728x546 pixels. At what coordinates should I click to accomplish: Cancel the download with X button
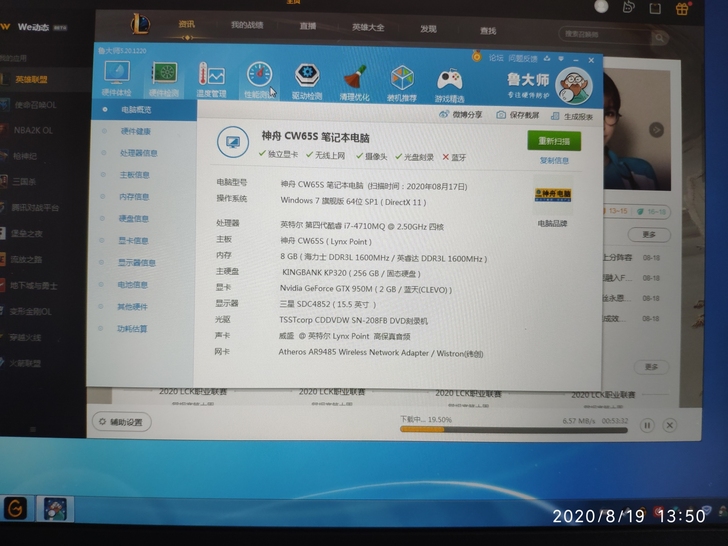tap(667, 425)
